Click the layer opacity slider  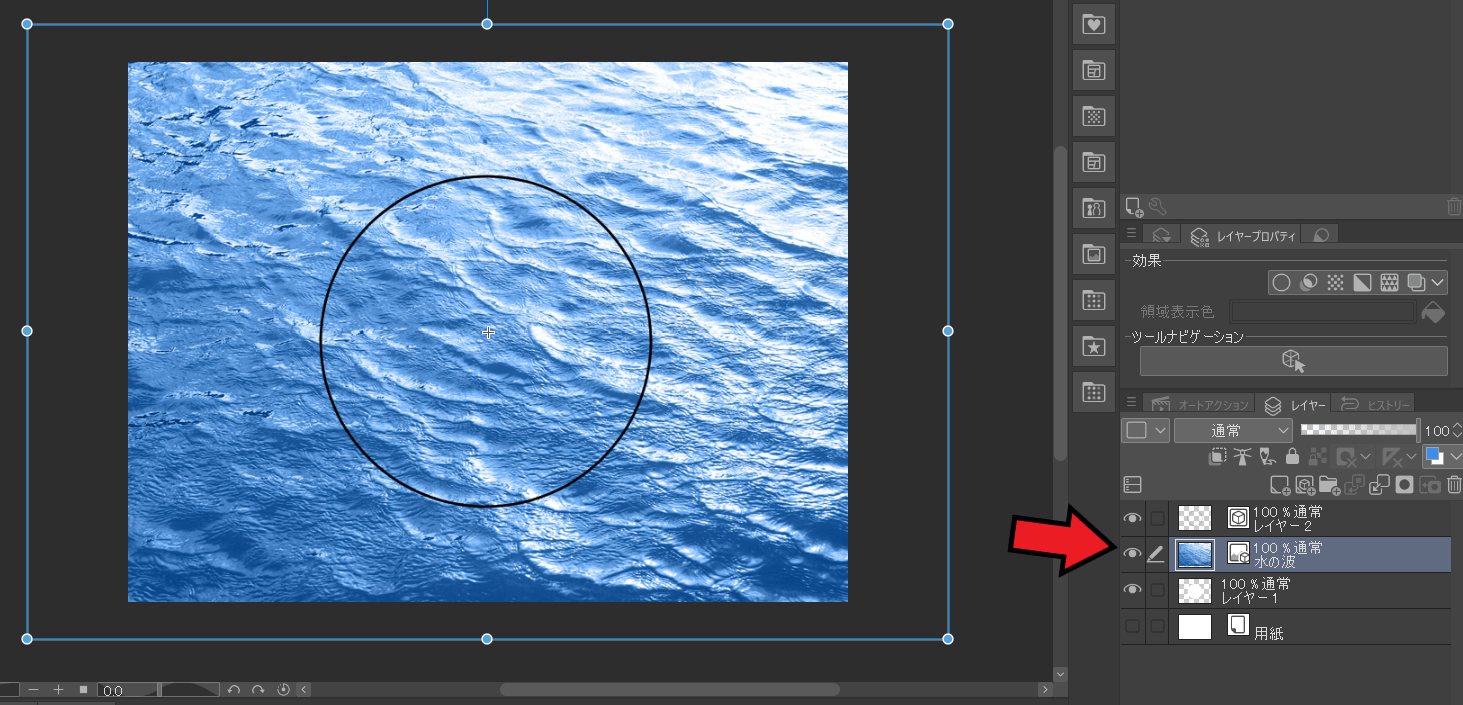1358,431
